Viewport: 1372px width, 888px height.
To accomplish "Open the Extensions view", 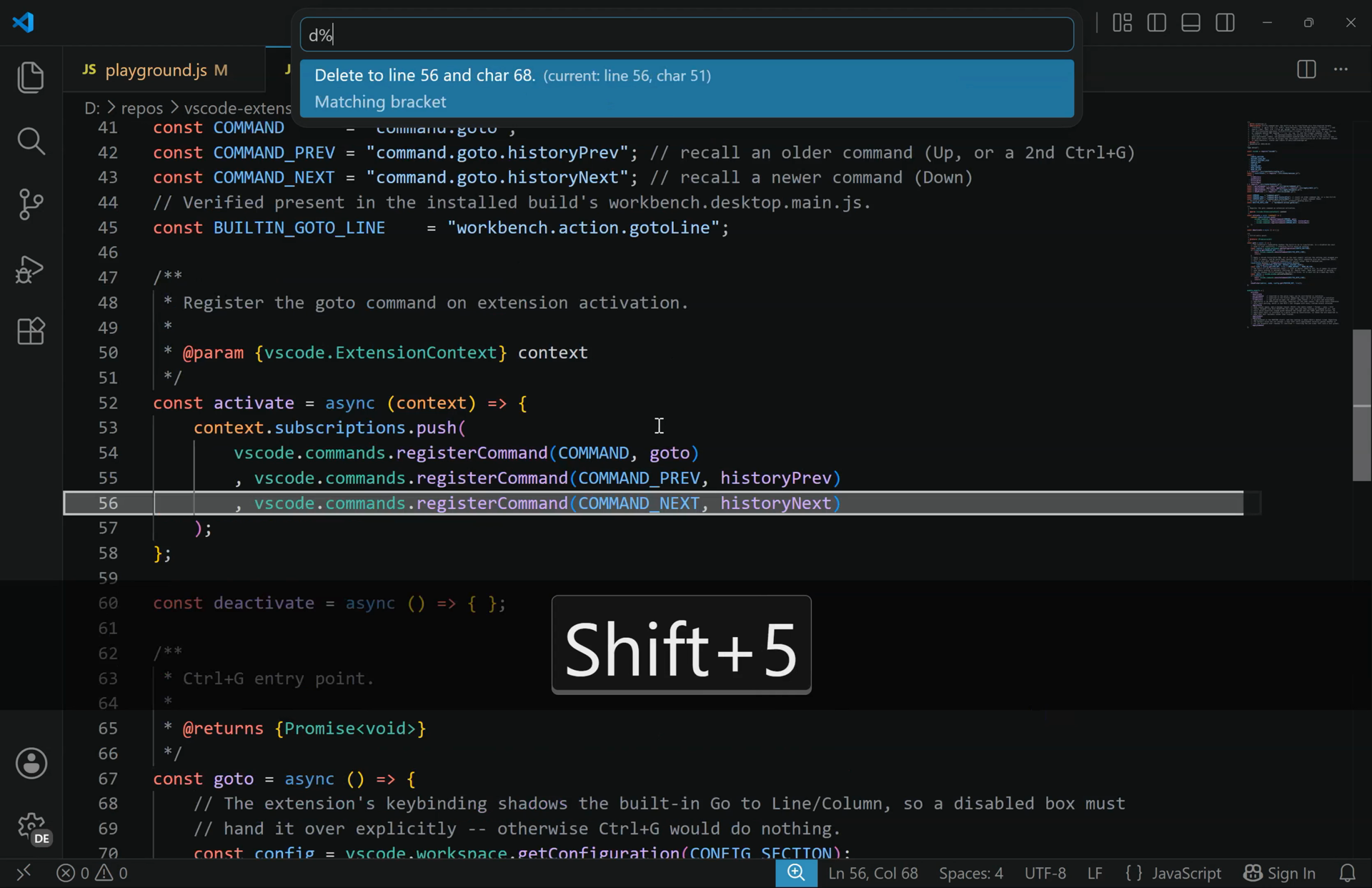I will click(31, 332).
